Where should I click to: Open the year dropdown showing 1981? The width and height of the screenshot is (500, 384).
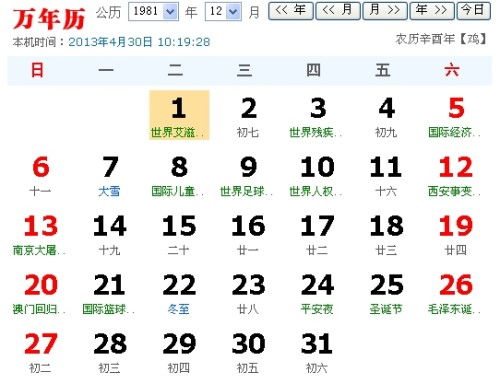point(153,12)
